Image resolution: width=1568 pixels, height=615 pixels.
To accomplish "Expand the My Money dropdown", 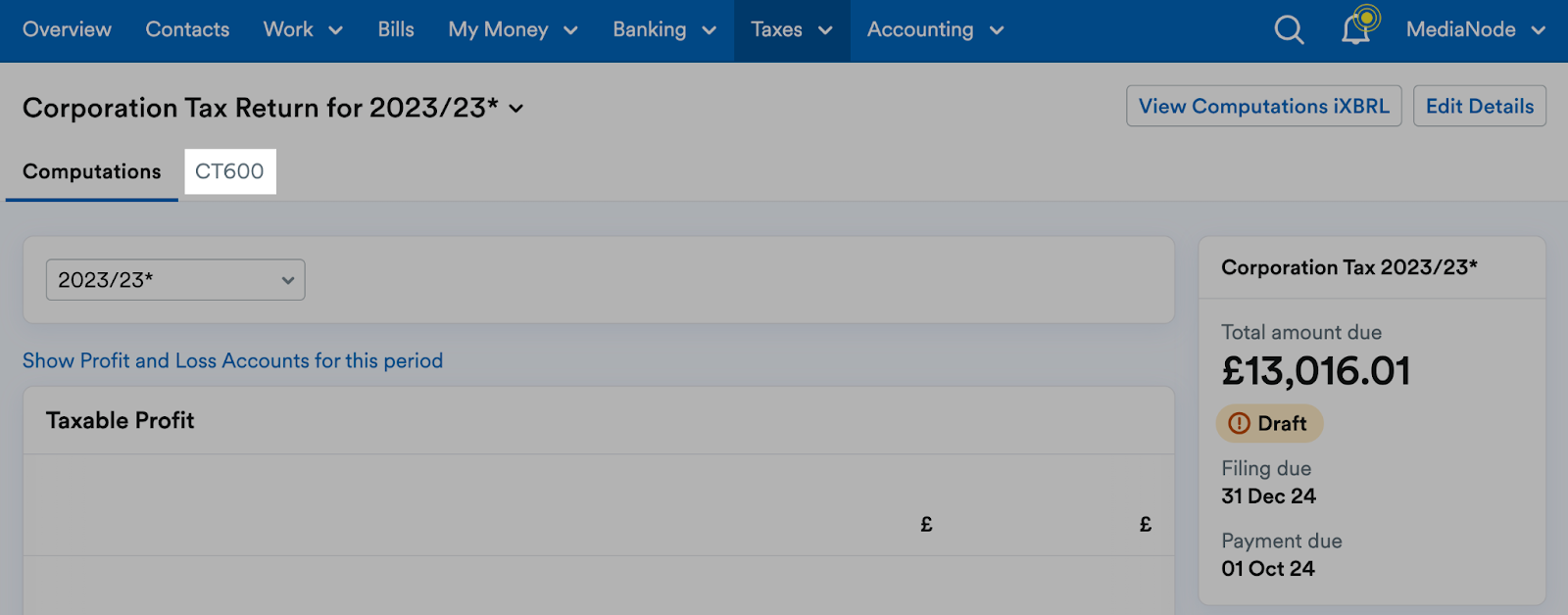I will tap(512, 30).
